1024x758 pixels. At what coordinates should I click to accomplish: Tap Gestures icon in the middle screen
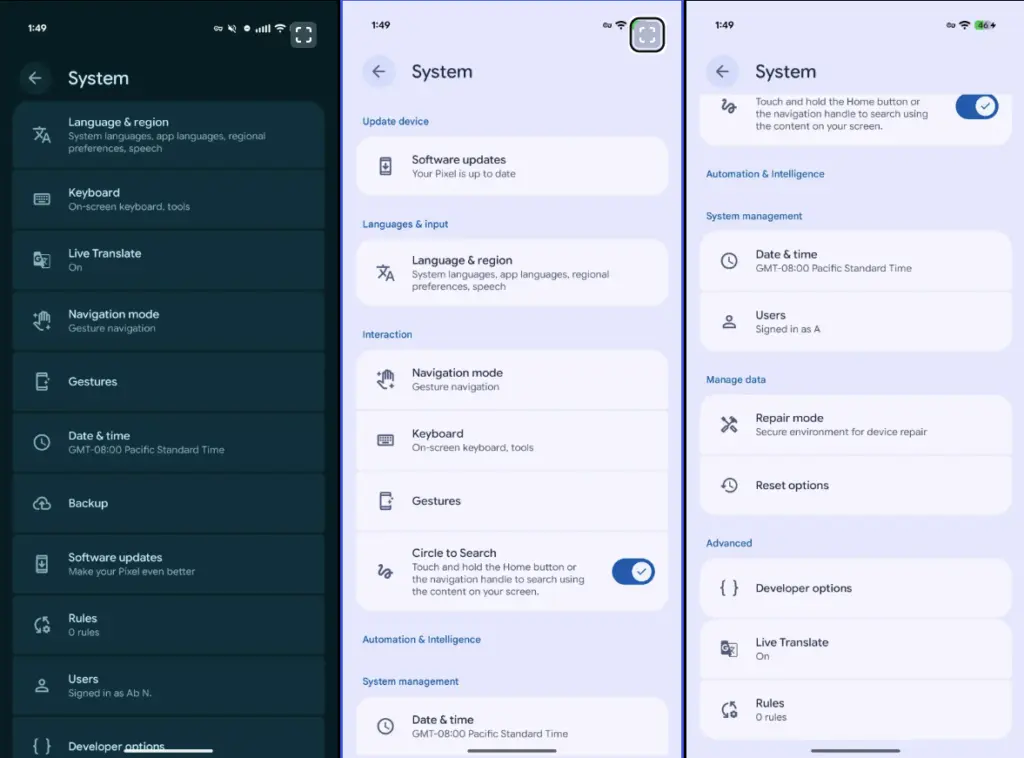(385, 501)
